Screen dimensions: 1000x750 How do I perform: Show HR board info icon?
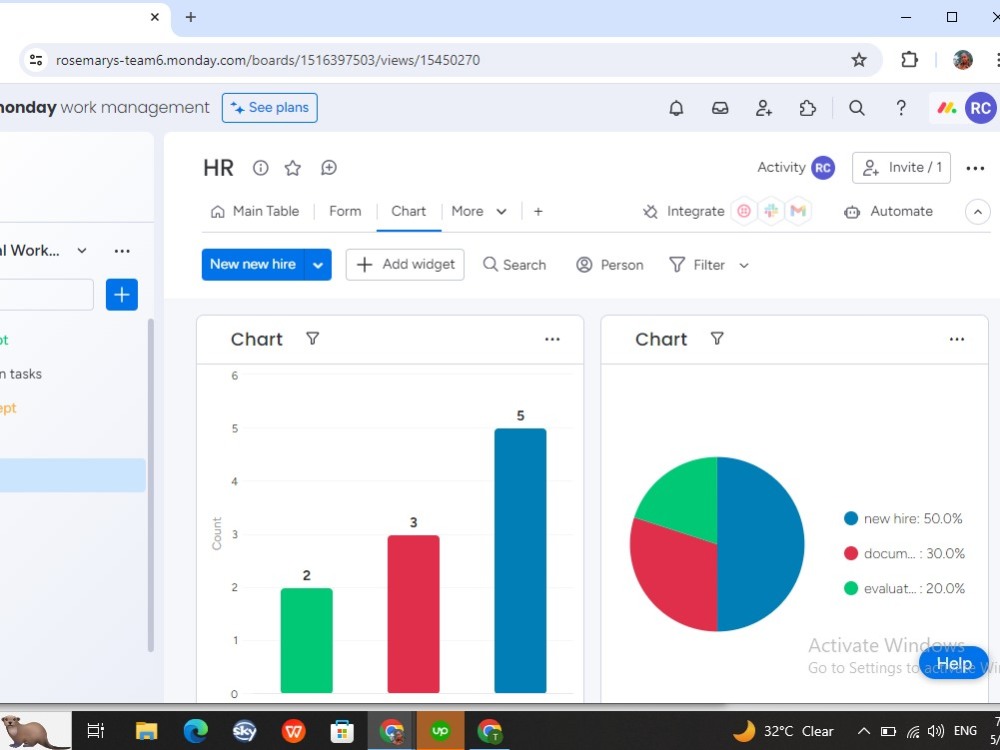tap(260, 168)
